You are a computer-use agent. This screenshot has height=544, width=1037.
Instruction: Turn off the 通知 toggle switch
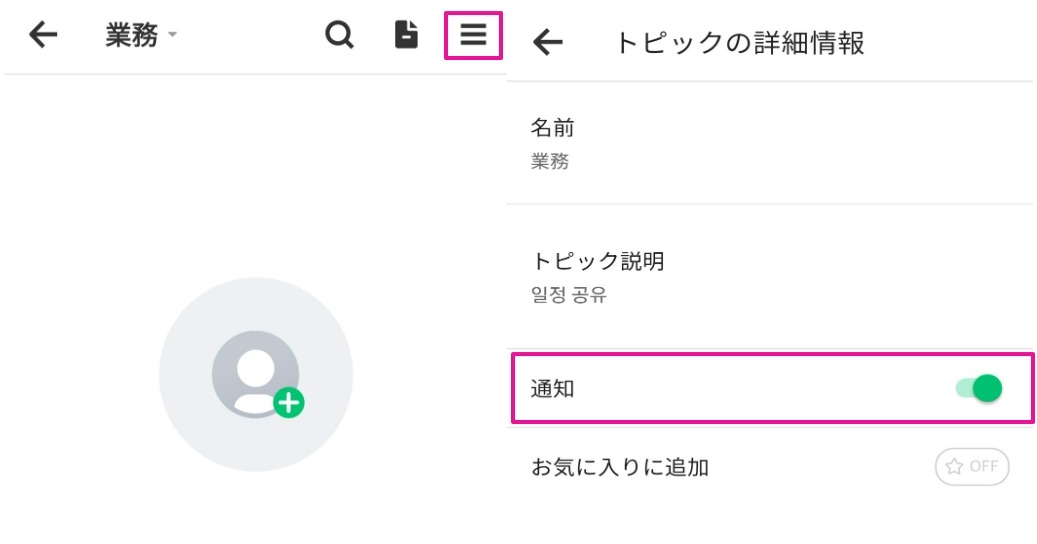point(979,388)
